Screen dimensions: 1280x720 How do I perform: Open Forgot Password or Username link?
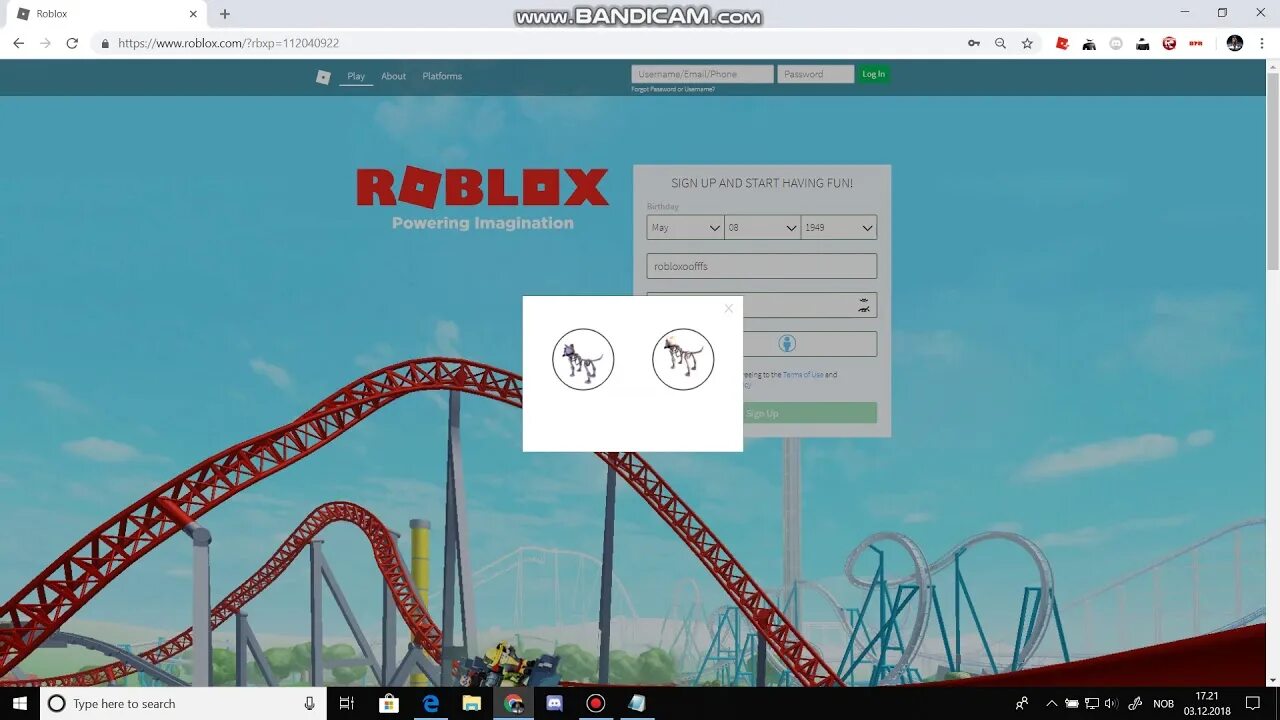(673, 90)
